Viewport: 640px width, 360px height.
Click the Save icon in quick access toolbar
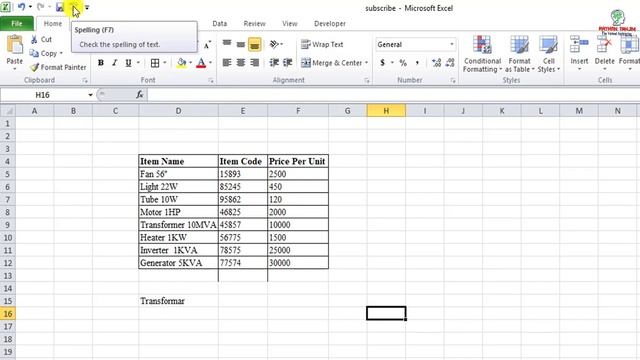click(x=60, y=7)
